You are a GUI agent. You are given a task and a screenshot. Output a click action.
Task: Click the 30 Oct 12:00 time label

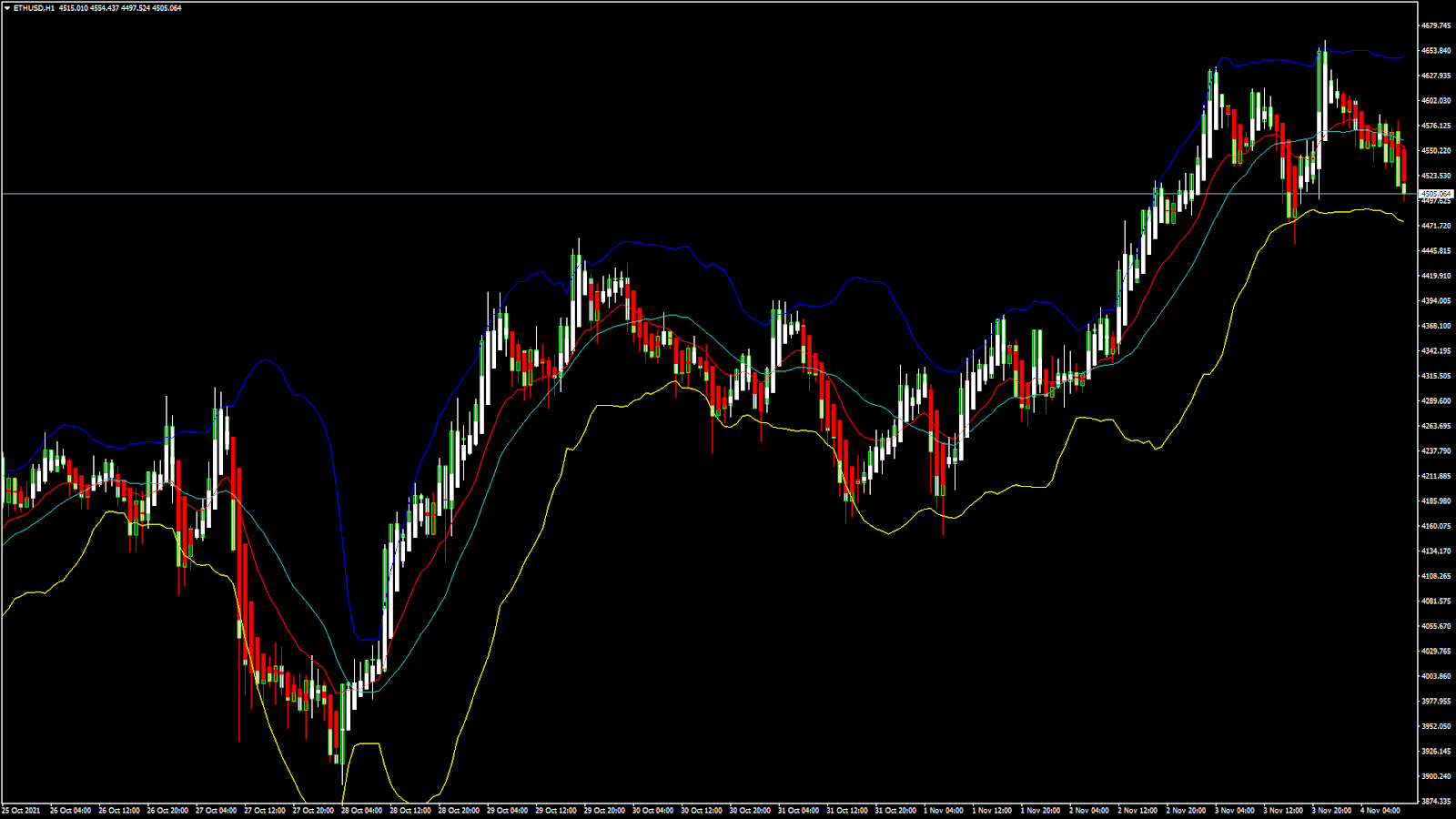coord(702,810)
